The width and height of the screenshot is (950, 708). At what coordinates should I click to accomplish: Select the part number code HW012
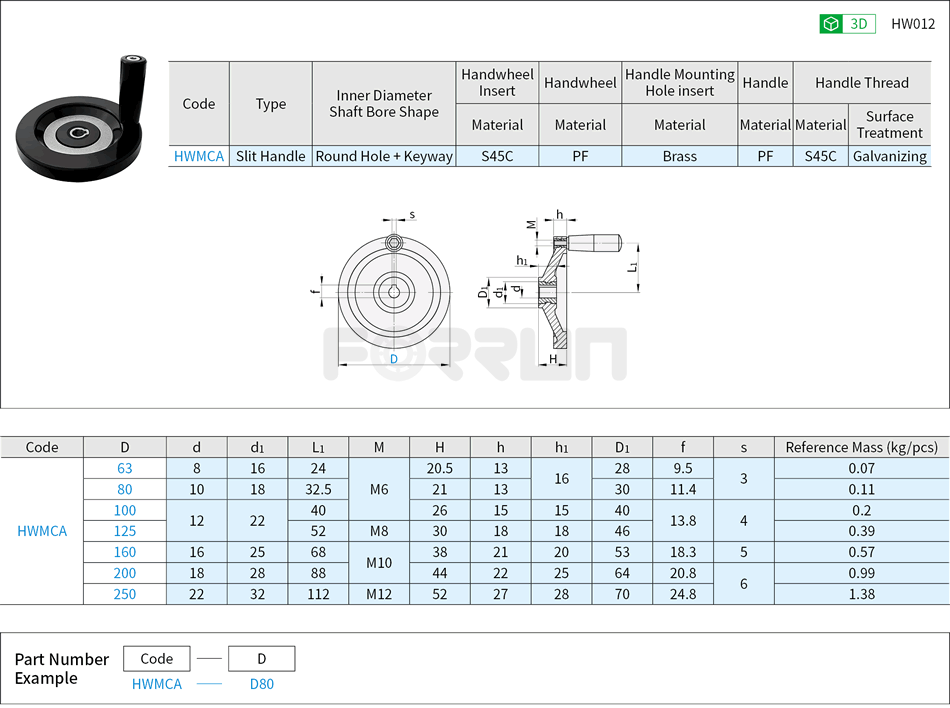tap(912, 22)
